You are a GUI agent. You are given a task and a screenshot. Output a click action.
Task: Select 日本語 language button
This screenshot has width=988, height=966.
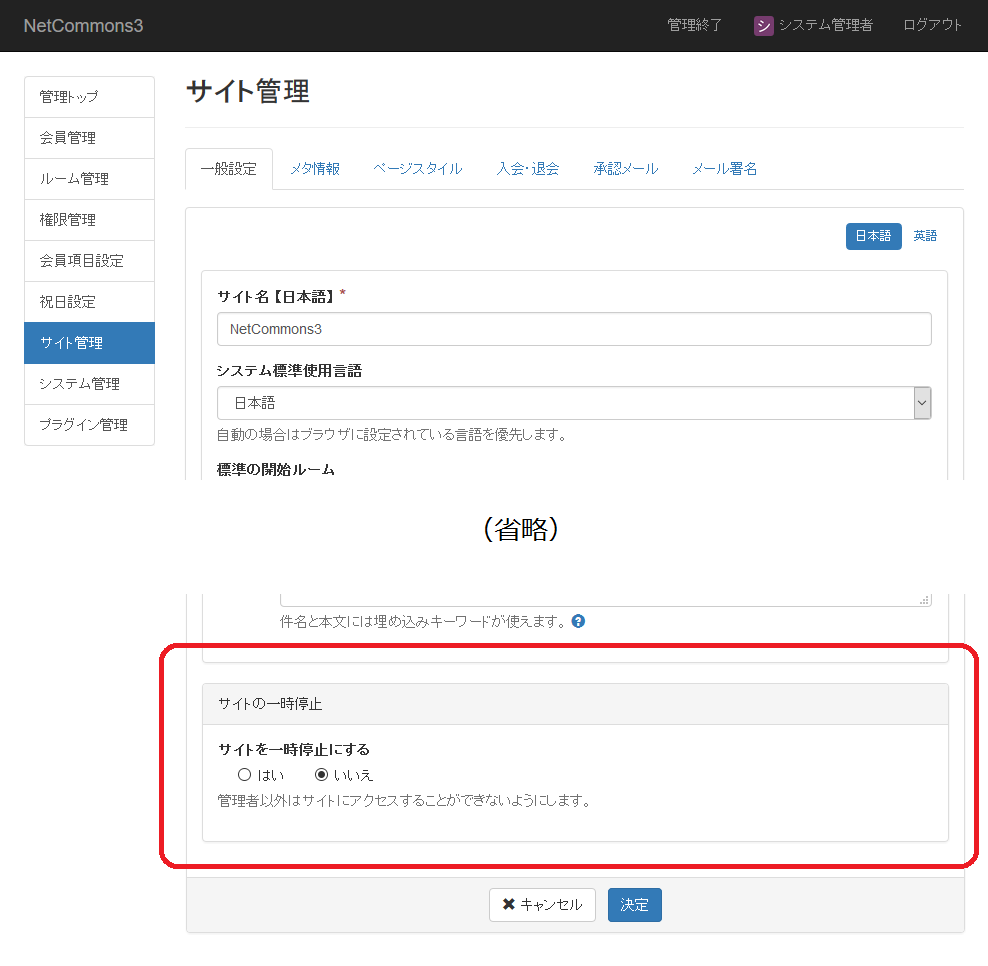click(x=873, y=236)
